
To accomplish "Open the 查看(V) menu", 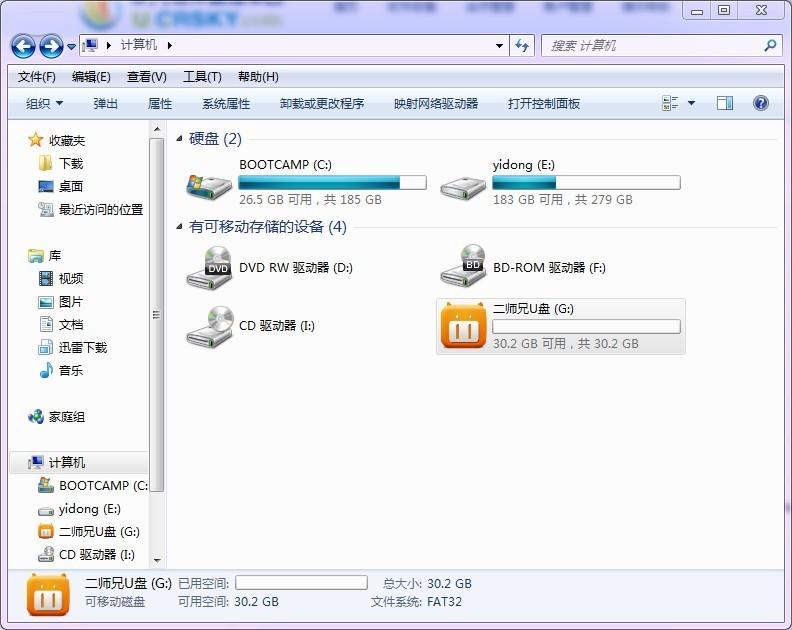I will [x=146, y=77].
